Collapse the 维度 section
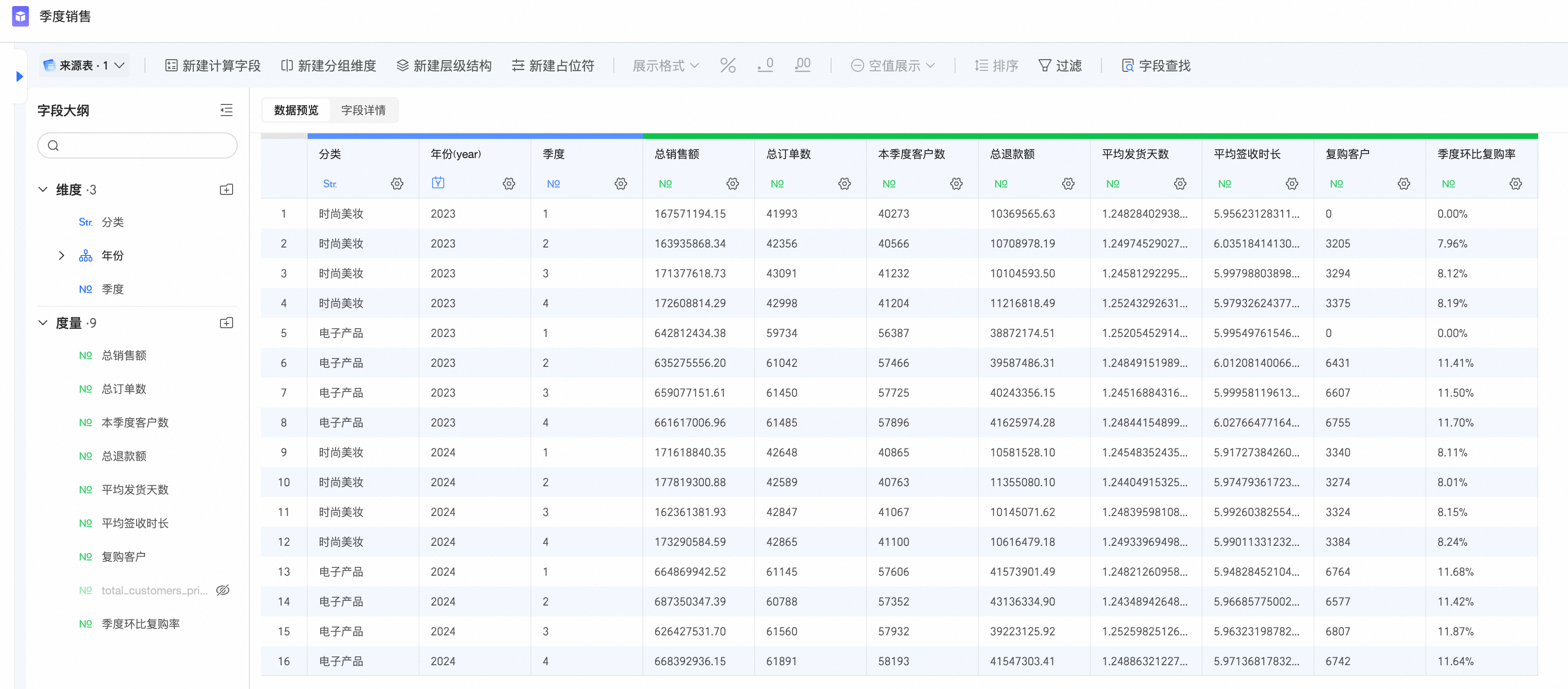Screen dimensions: 1568x689 42,189
